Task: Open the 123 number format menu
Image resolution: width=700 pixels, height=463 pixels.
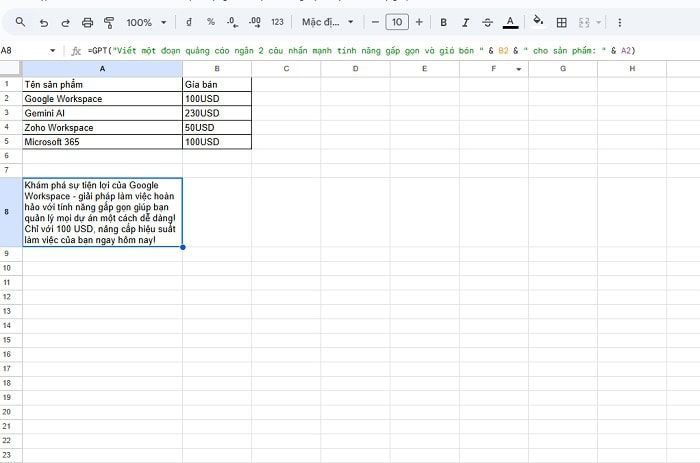Action: point(277,22)
